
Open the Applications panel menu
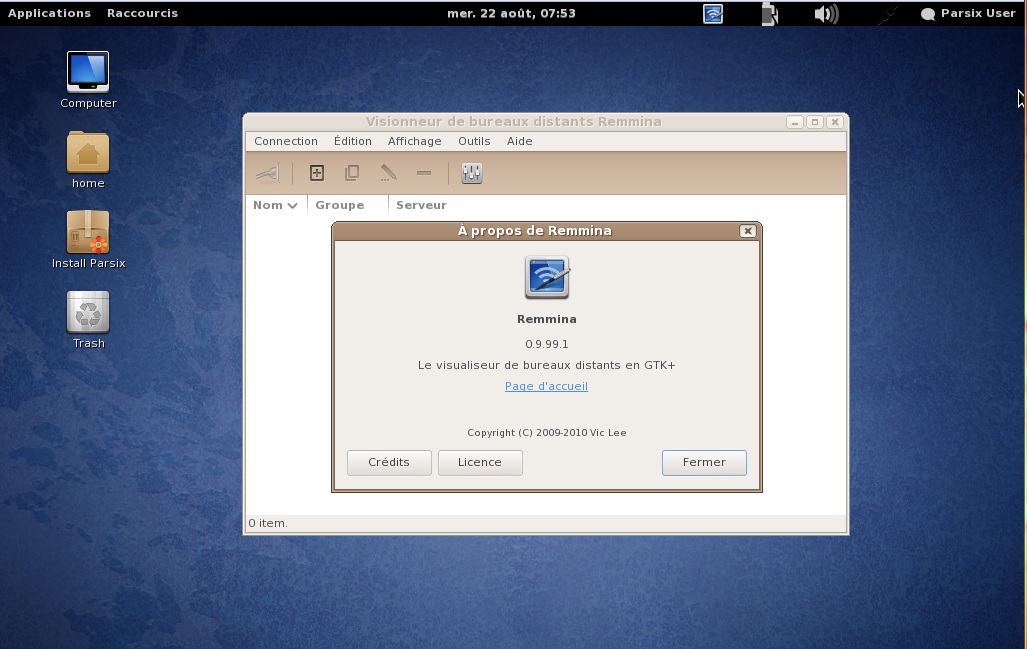tap(49, 13)
